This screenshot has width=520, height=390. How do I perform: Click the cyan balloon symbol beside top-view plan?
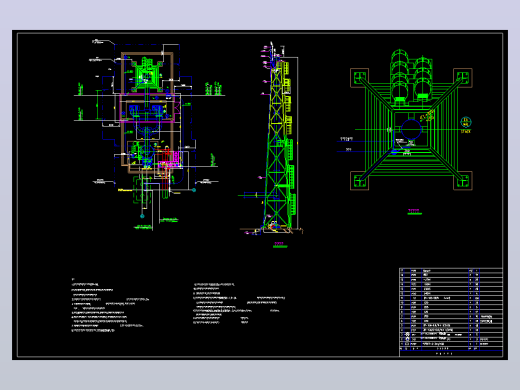pos(466,122)
